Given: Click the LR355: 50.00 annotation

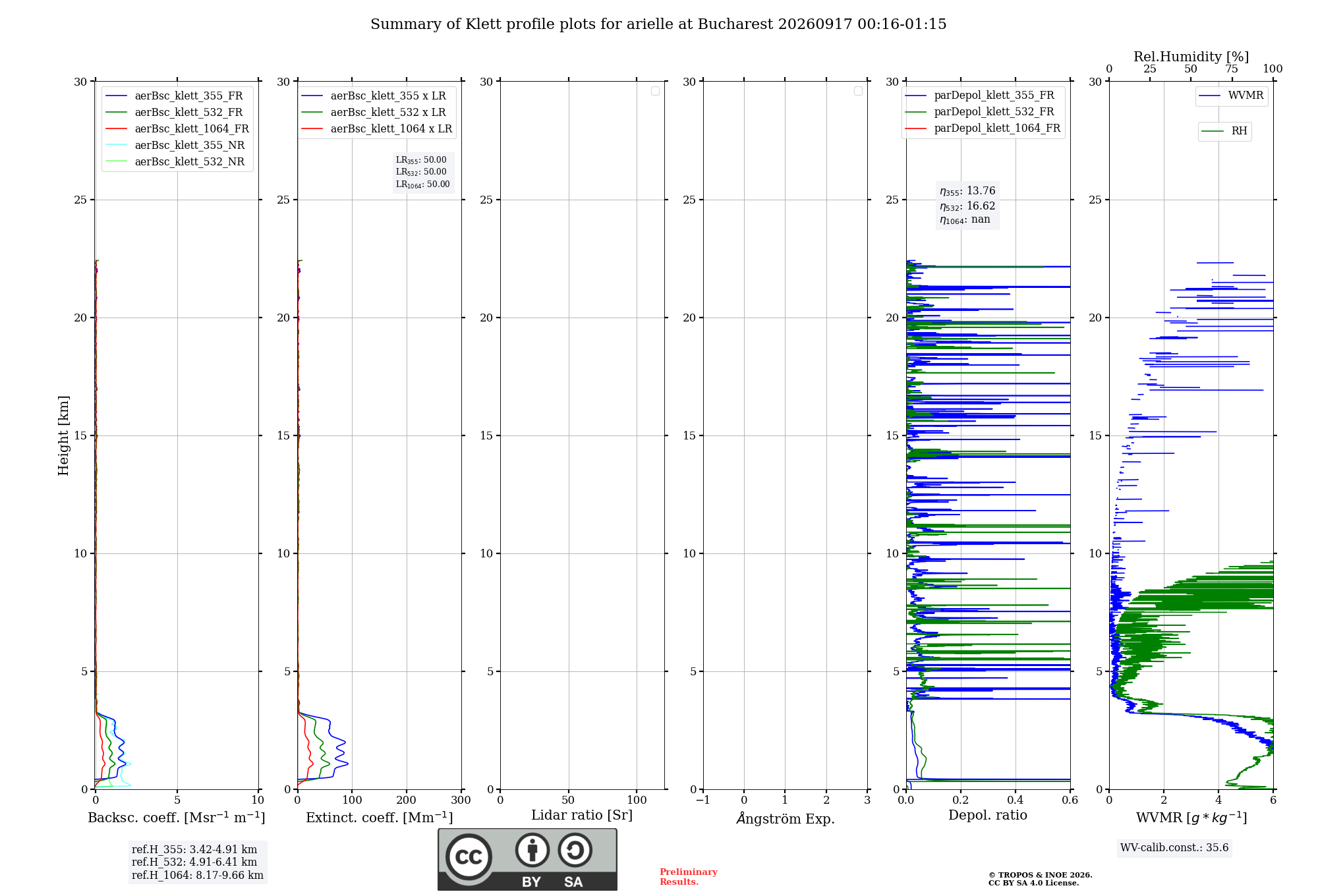Looking at the screenshot, I should 421,160.
